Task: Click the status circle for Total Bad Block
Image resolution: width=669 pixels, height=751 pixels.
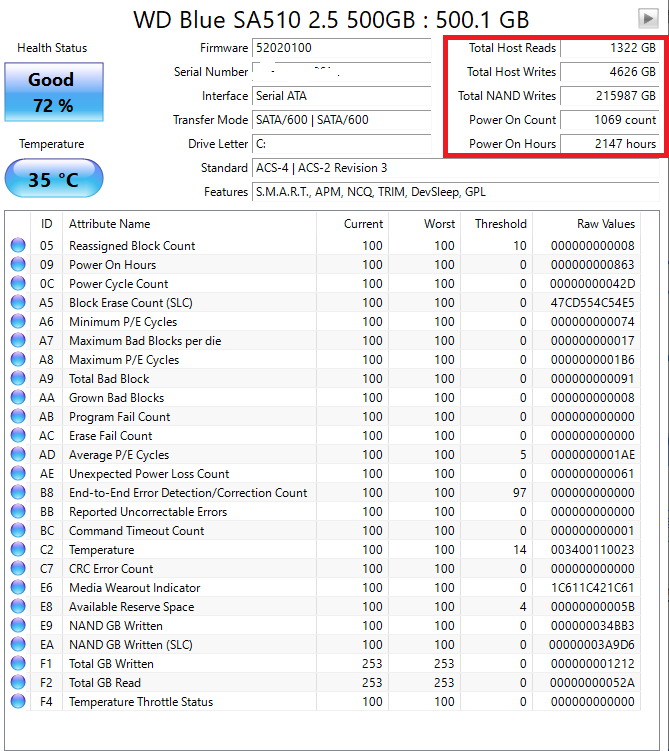Action: click(18, 378)
